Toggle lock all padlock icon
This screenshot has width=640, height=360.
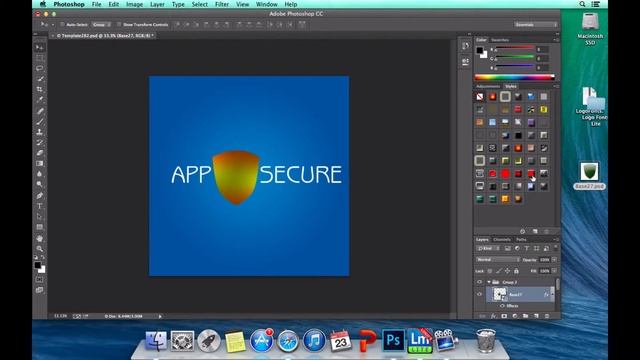pyautogui.click(x=516, y=271)
